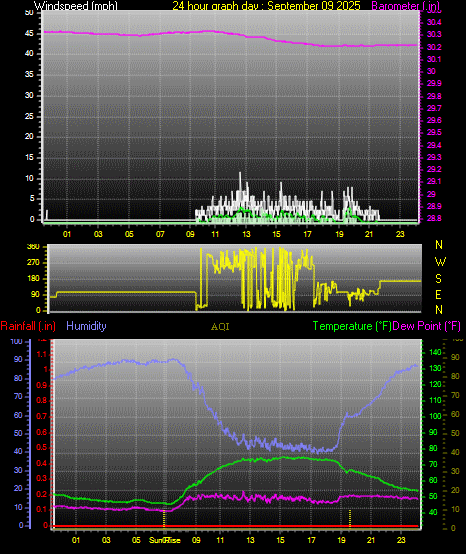Click hour 13 on the wind graph axis
Viewport: 466px width, 554px height.
pos(246,234)
